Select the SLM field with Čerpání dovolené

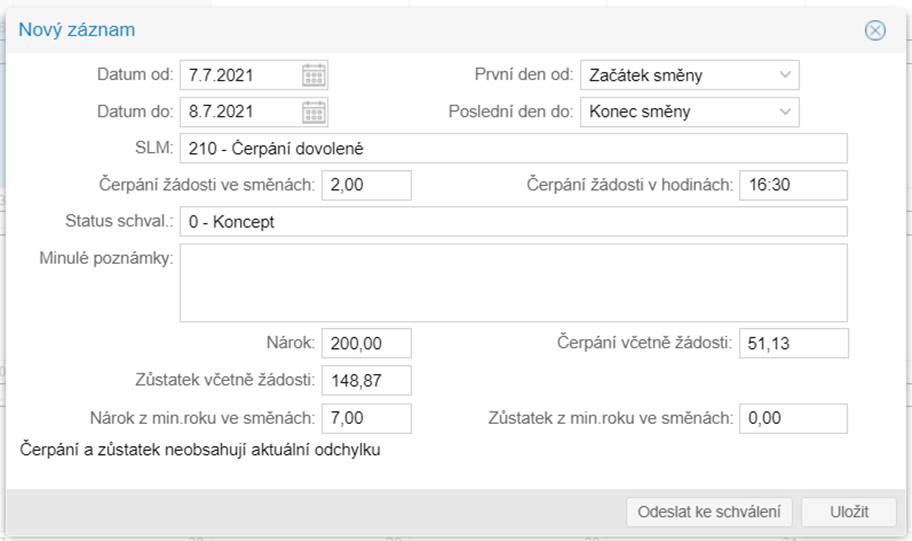[x=513, y=148]
